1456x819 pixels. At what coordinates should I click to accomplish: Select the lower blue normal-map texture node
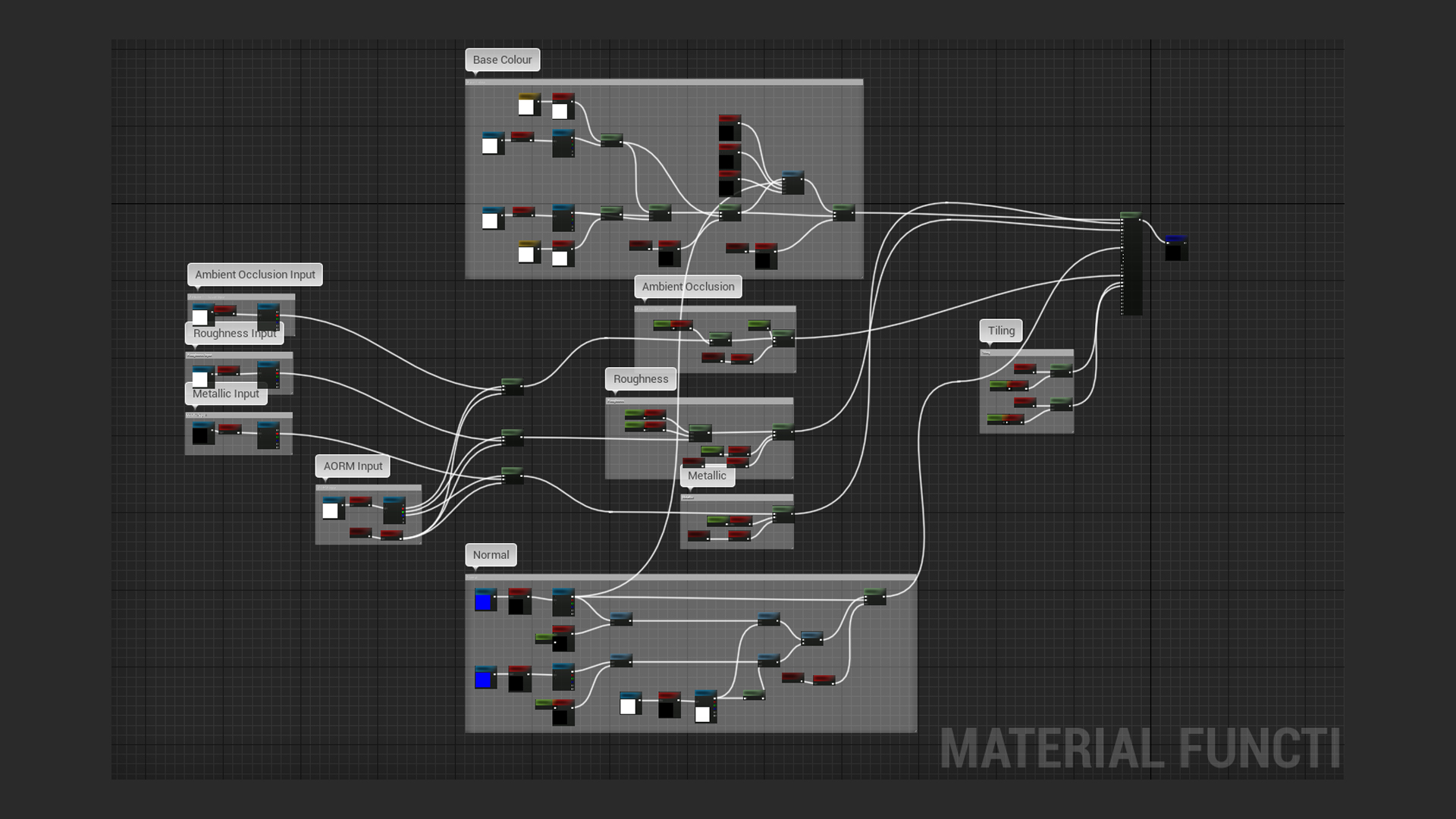(485, 679)
